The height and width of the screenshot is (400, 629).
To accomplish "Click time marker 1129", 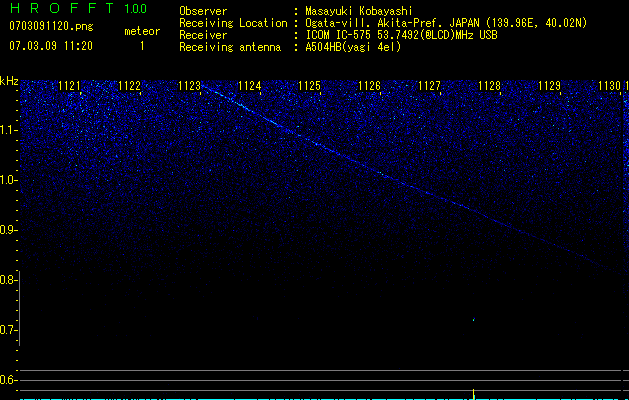I will [x=550, y=86].
